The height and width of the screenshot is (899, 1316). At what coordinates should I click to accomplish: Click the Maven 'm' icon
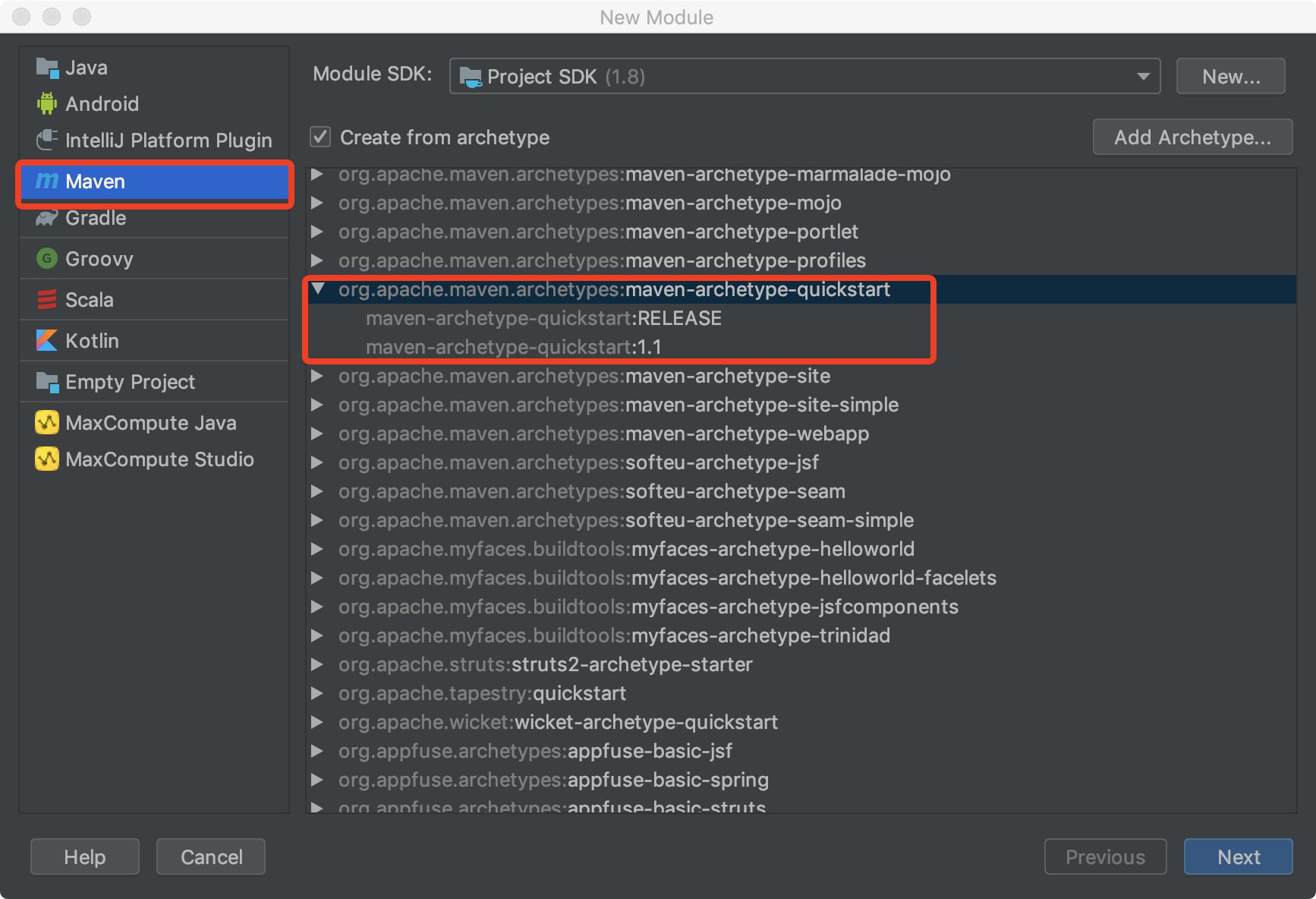[47, 181]
